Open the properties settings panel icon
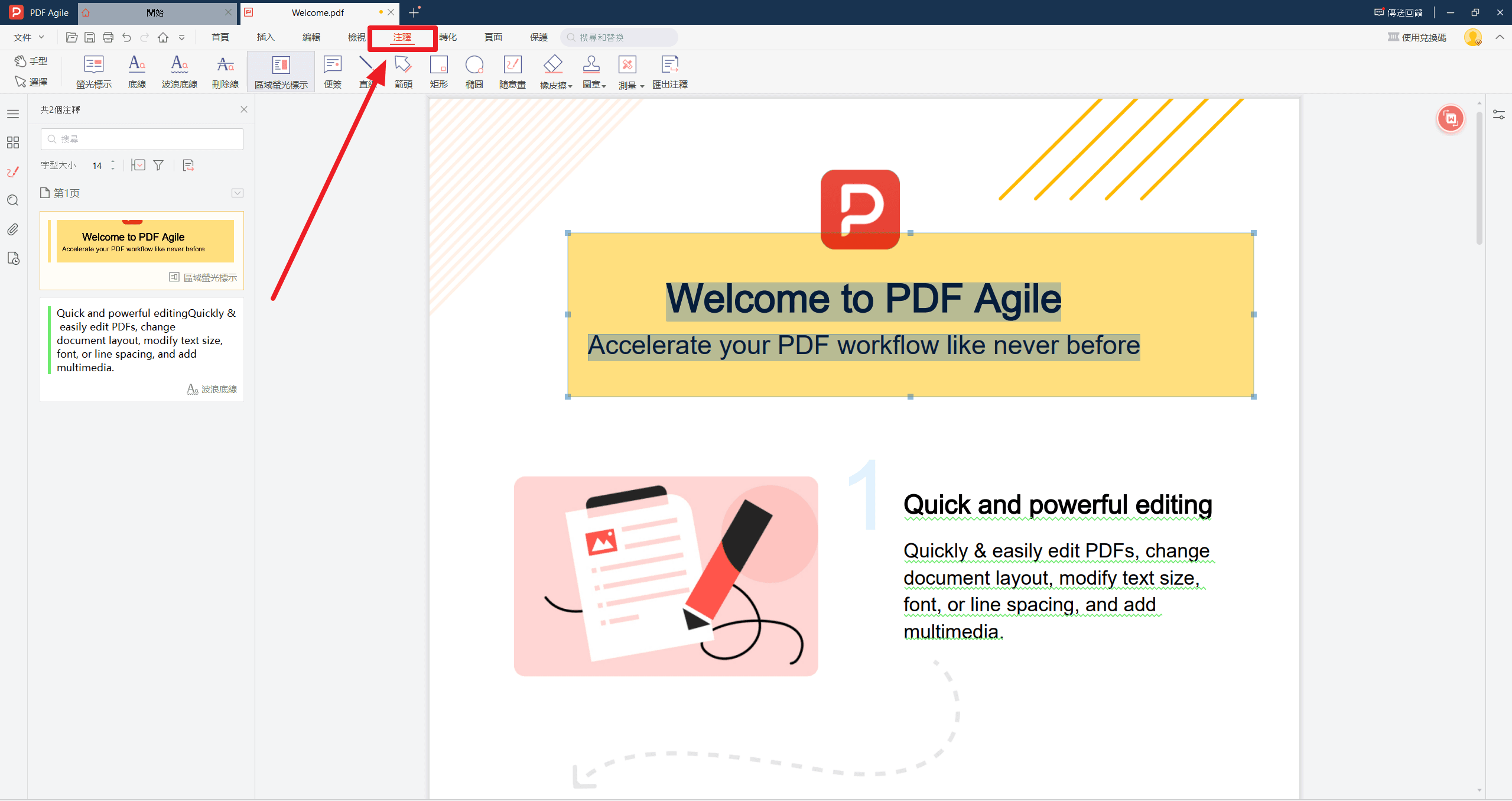The height and width of the screenshot is (801, 1512). [x=1499, y=115]
